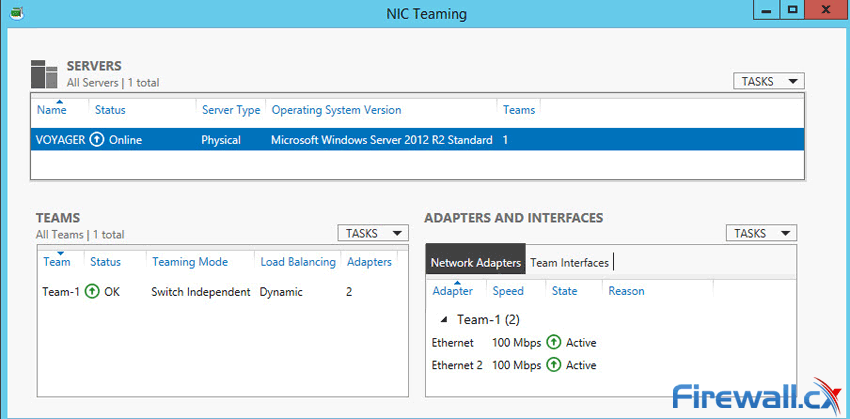Switch to the Team Interfaces tab
The width and height of the screenshot is (850, 419).
coord(569,263)
